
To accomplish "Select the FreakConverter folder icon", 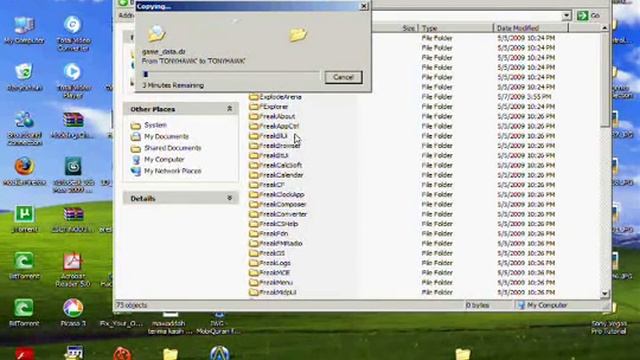I will coord(254,214).
